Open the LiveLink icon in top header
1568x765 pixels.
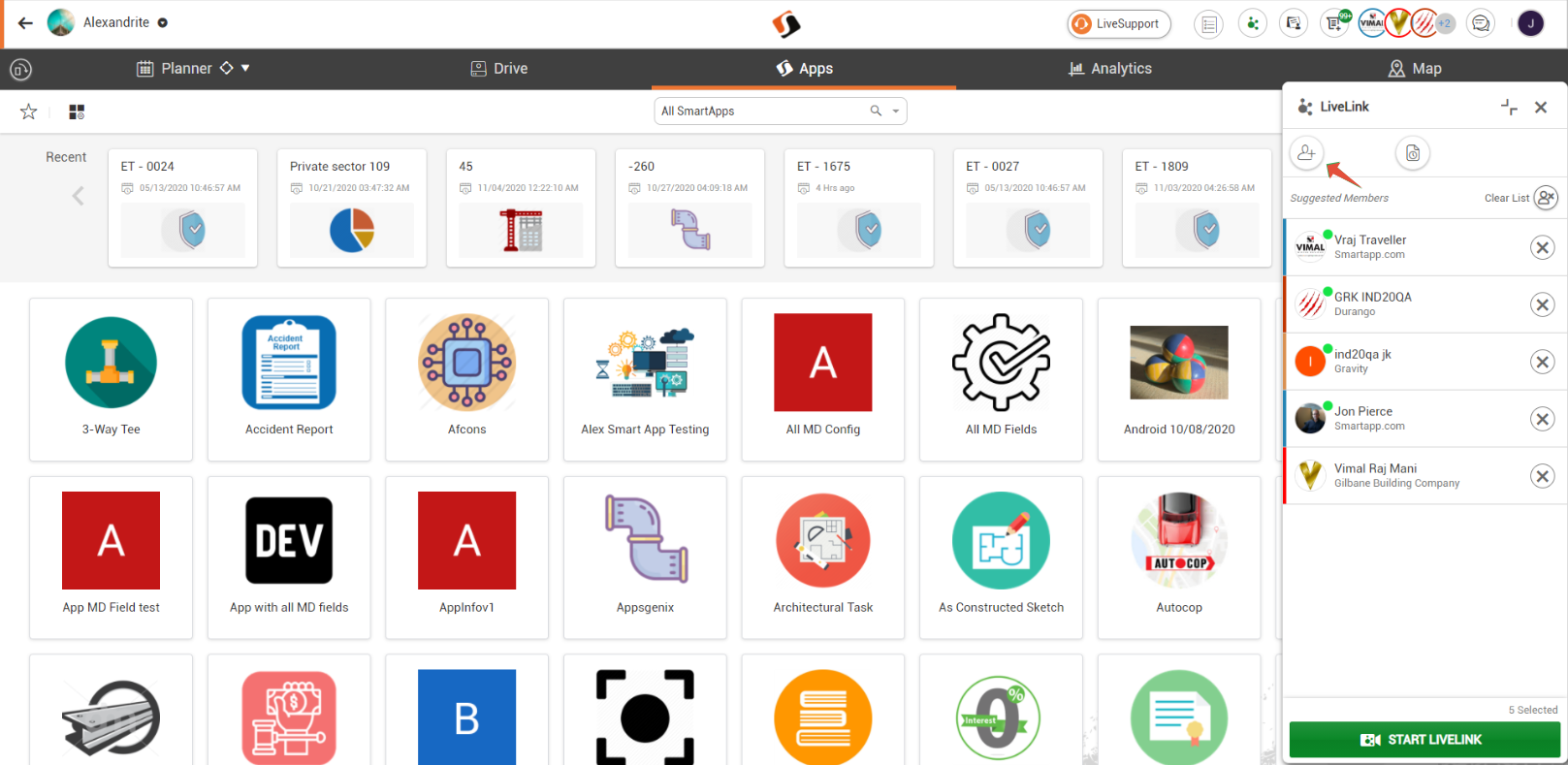click(x=1253, y=23)
